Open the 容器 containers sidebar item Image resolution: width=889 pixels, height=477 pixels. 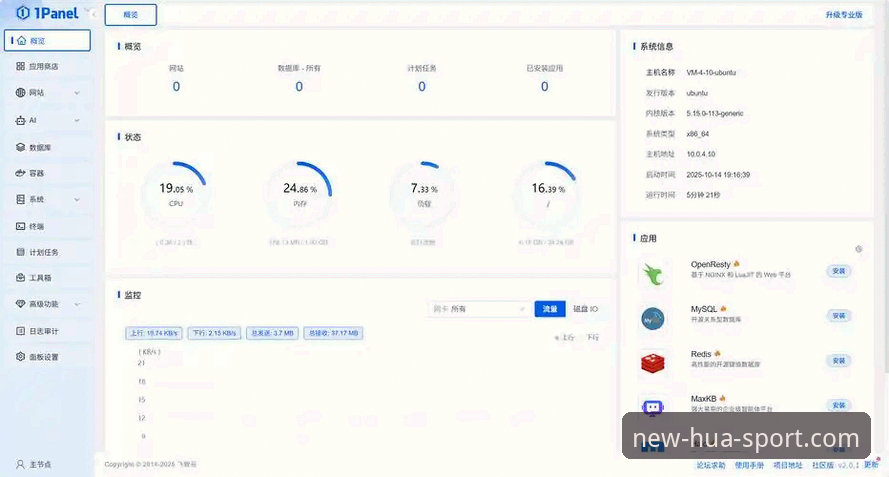pos(47,173)
